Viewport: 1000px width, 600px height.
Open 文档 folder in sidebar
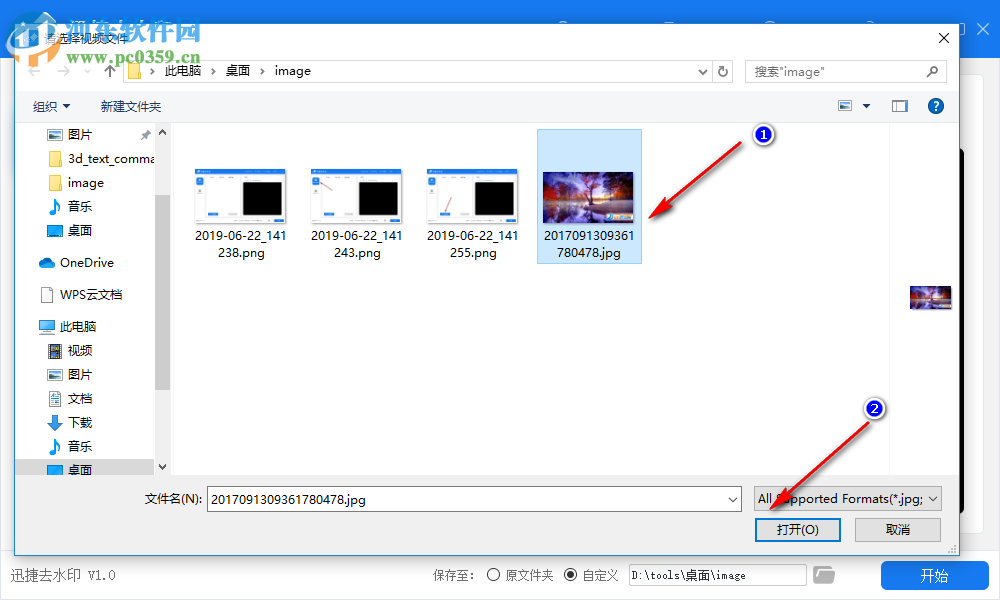click(x=70, y=399)
